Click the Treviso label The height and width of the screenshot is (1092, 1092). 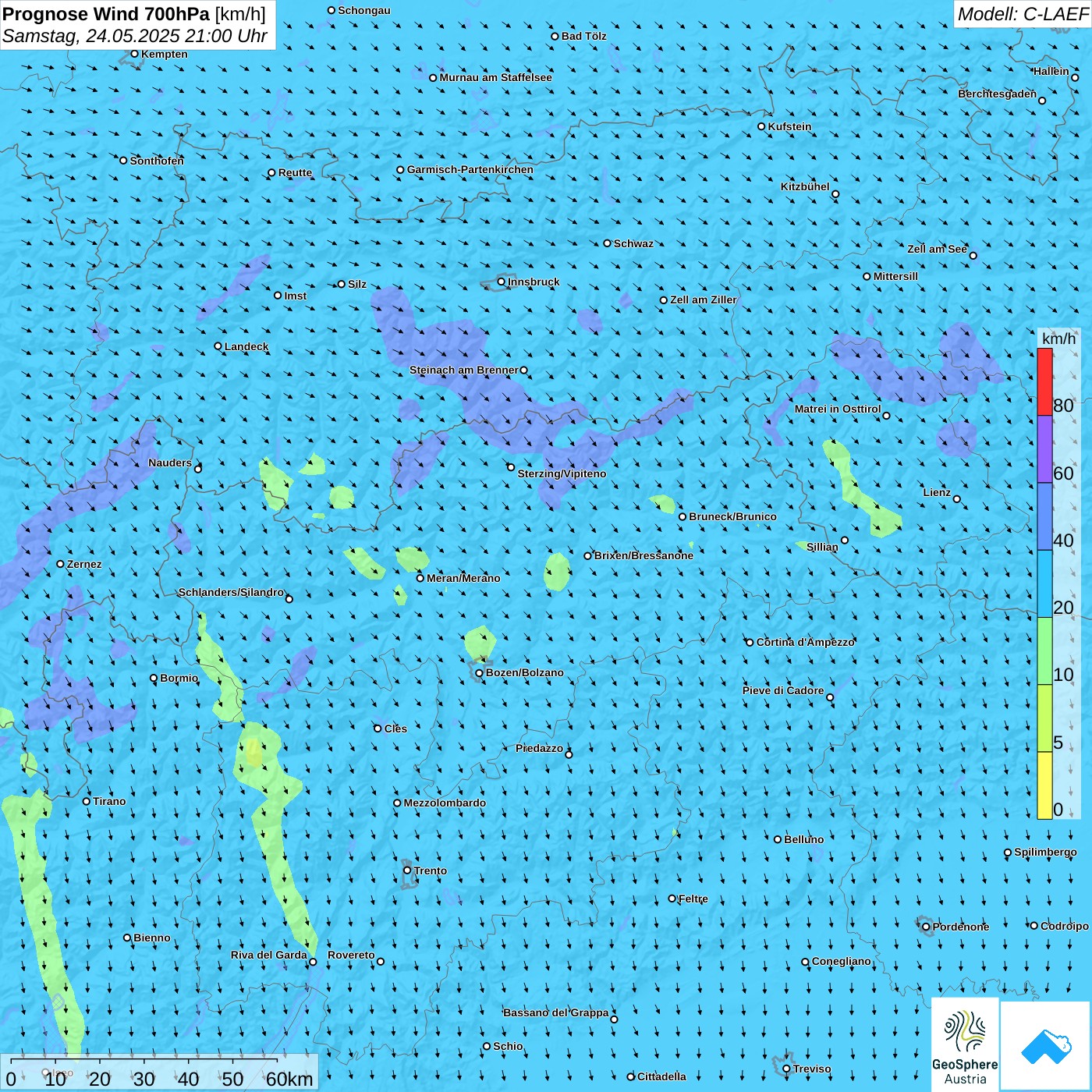tap(812, 1069)
